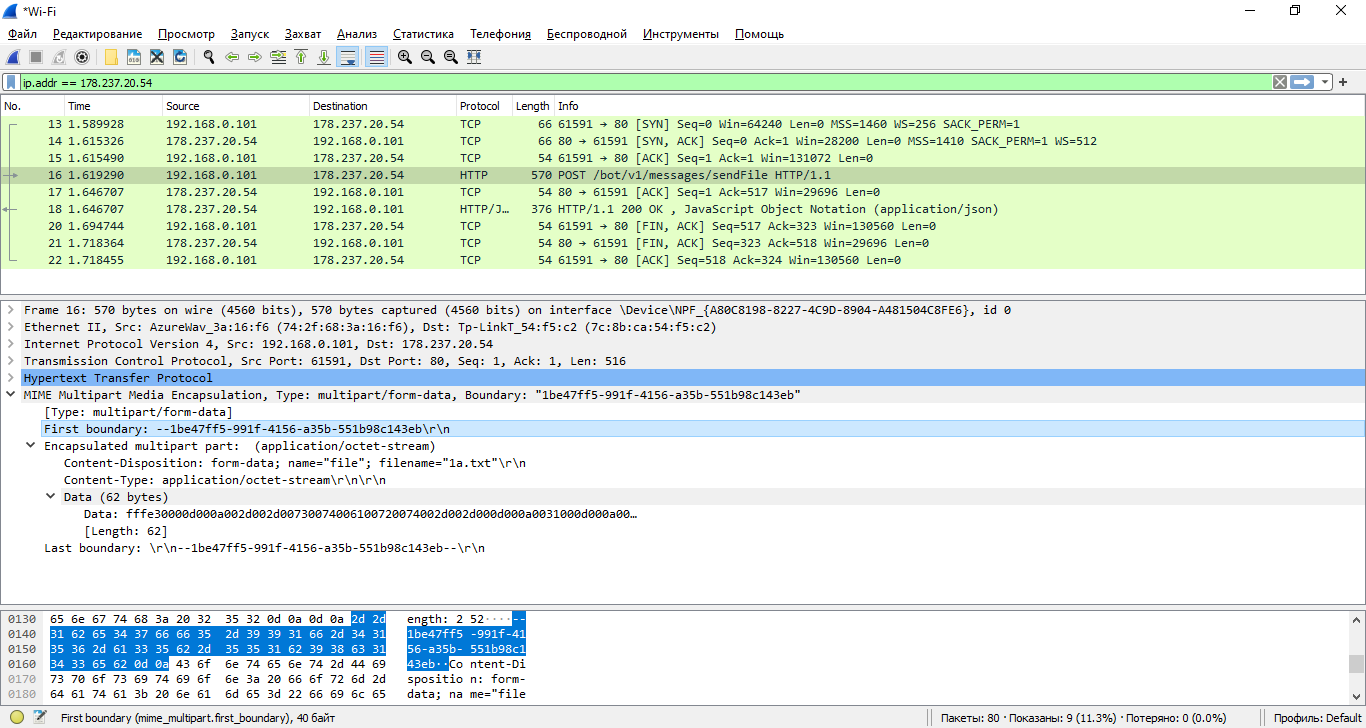Open capture options via the gear icon

coord(82,57)
